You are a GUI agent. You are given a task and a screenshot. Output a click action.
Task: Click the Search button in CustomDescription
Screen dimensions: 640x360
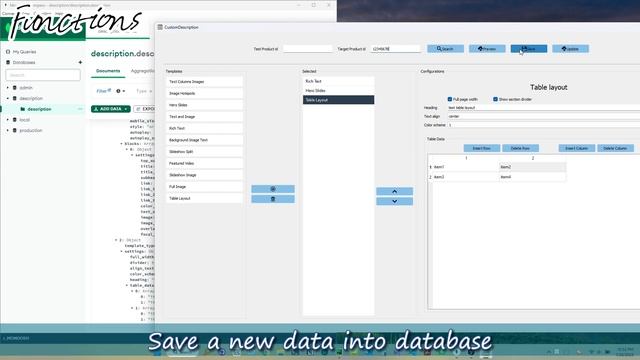coord(445,49)
